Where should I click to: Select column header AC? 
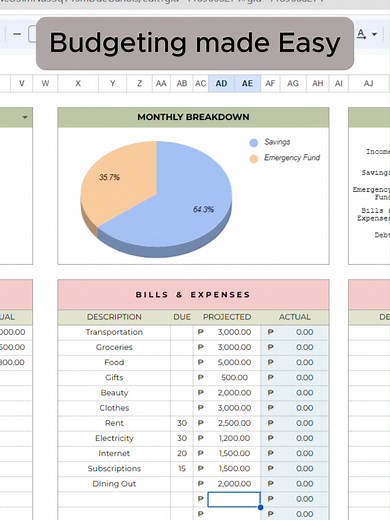(x=201, y=83)
